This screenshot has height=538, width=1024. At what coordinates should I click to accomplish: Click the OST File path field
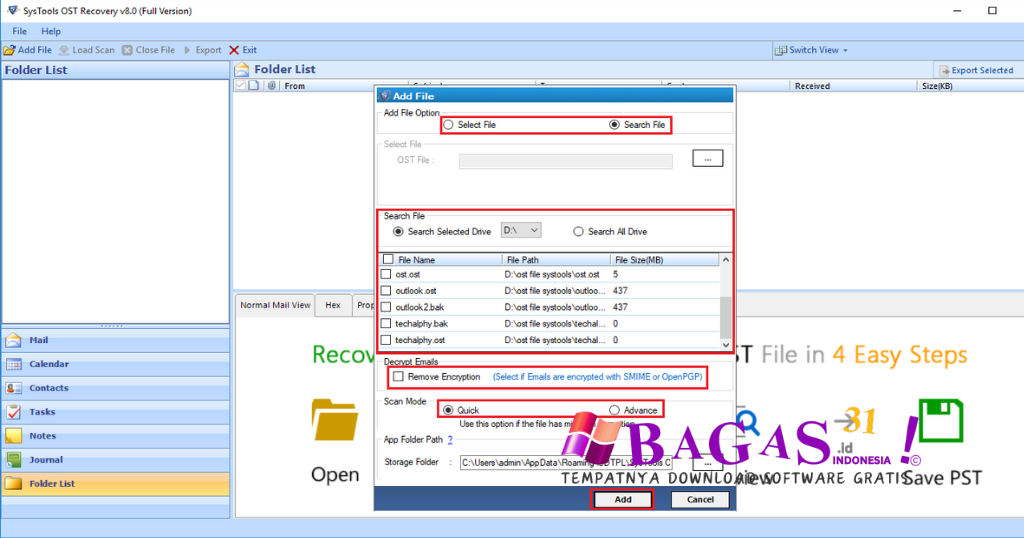tap(566, 161)
